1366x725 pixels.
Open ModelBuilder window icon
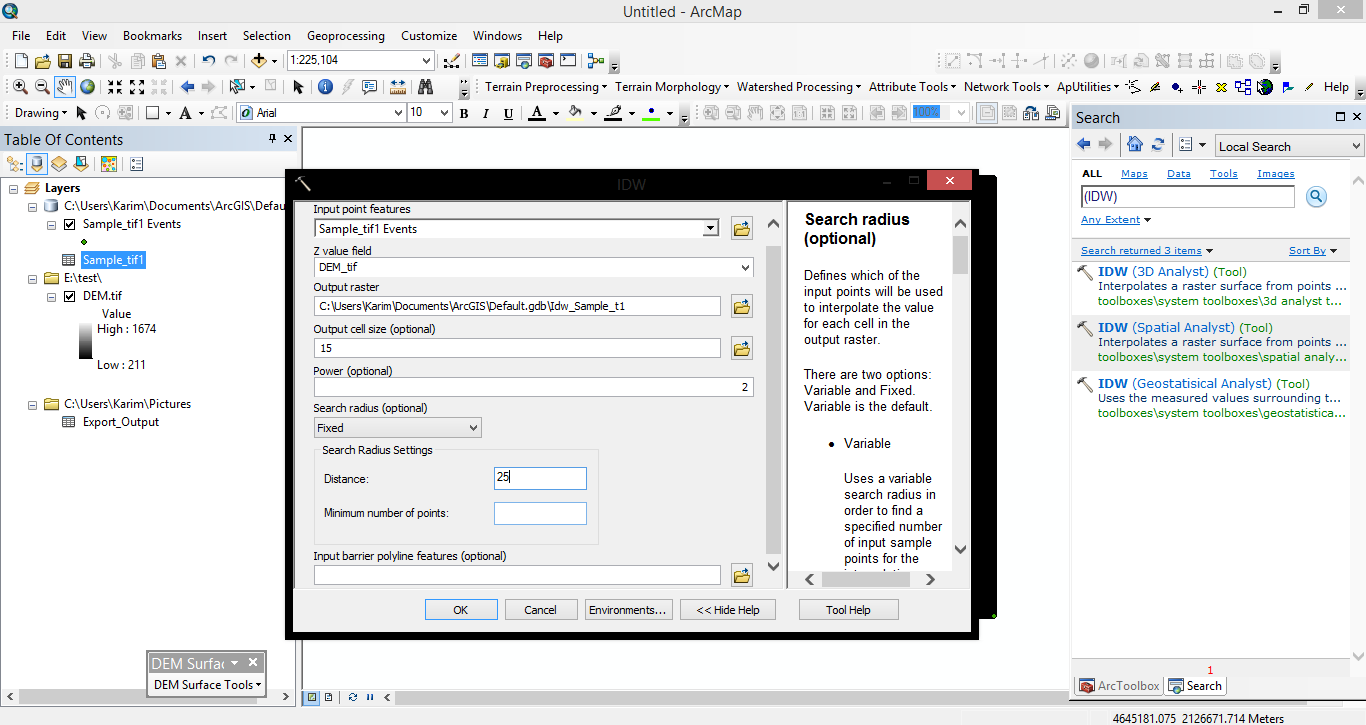click(x=595, y=61)
